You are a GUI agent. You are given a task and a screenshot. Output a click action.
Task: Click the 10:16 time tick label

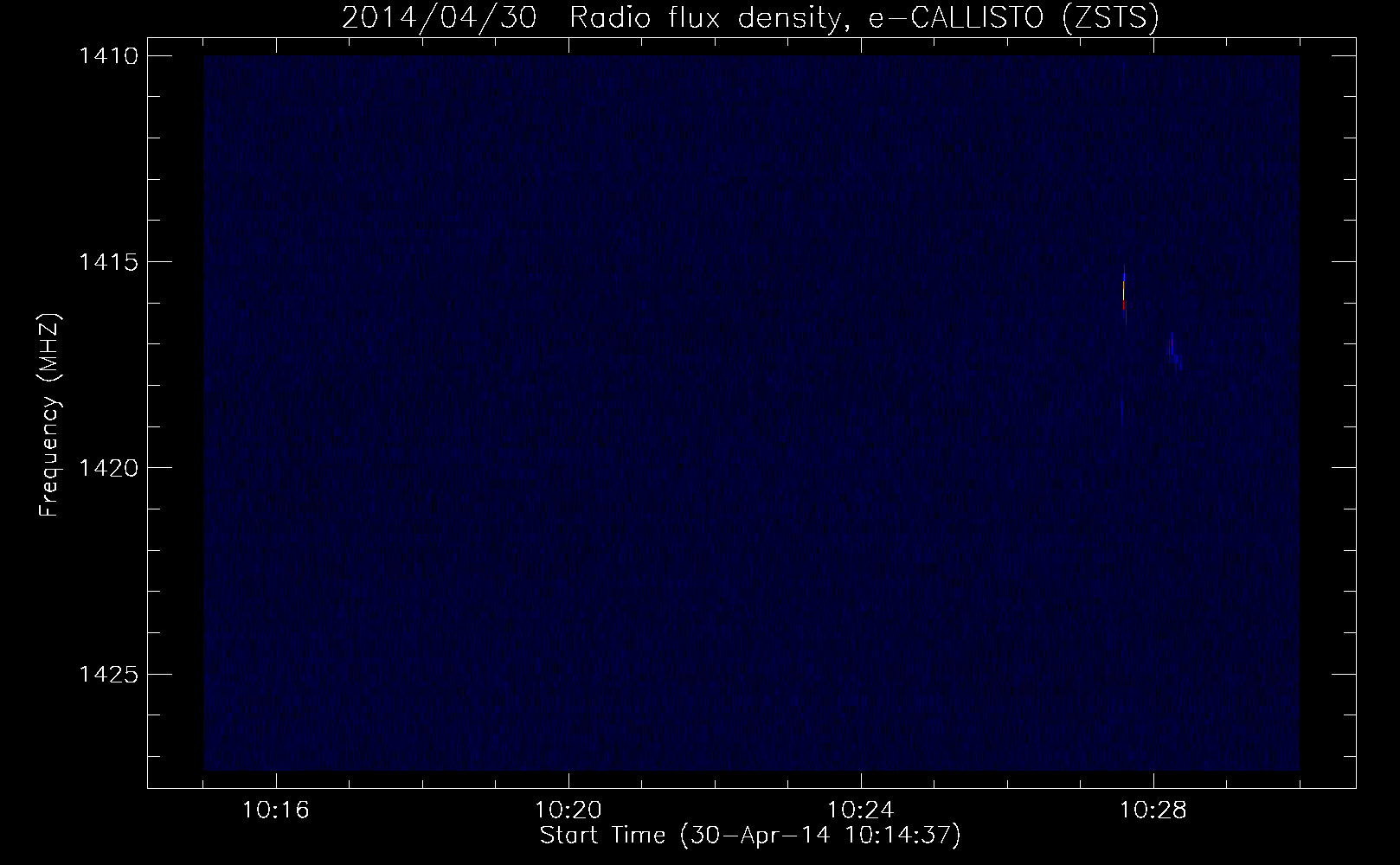(x=276, y=811)
